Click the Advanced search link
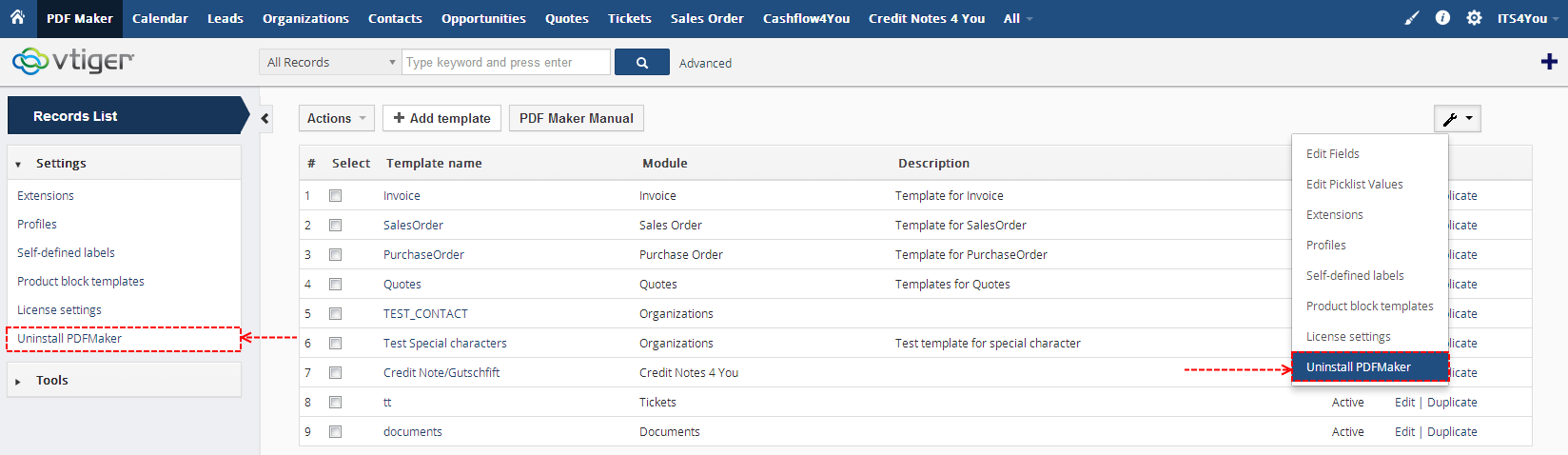Image resolution: width=1568 pixels, height=455 pixels. pos(705,63)
